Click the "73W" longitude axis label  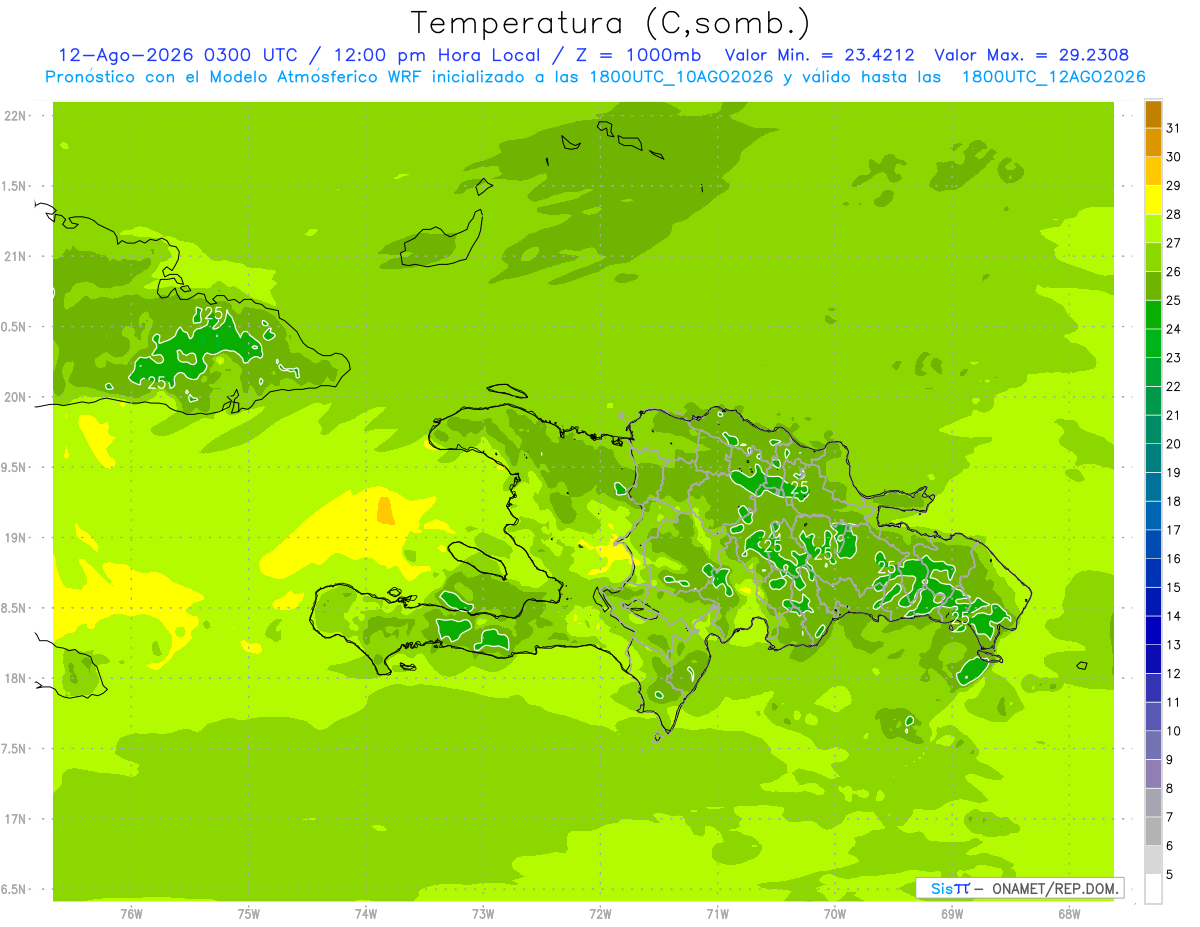click(x=483, y=914)
